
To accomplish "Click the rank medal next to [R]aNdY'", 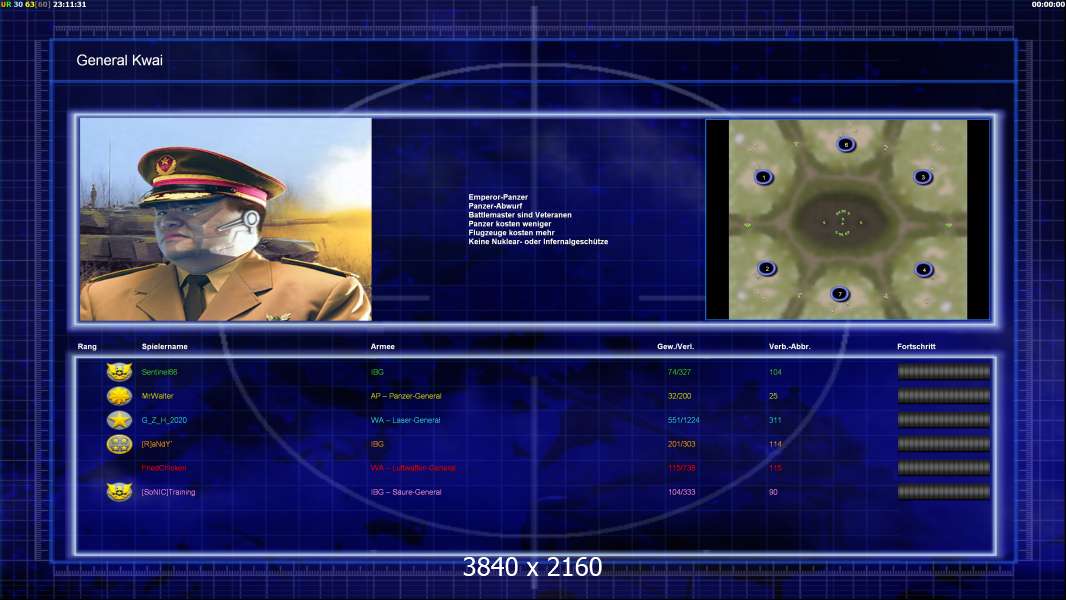I will pos(119,444).
